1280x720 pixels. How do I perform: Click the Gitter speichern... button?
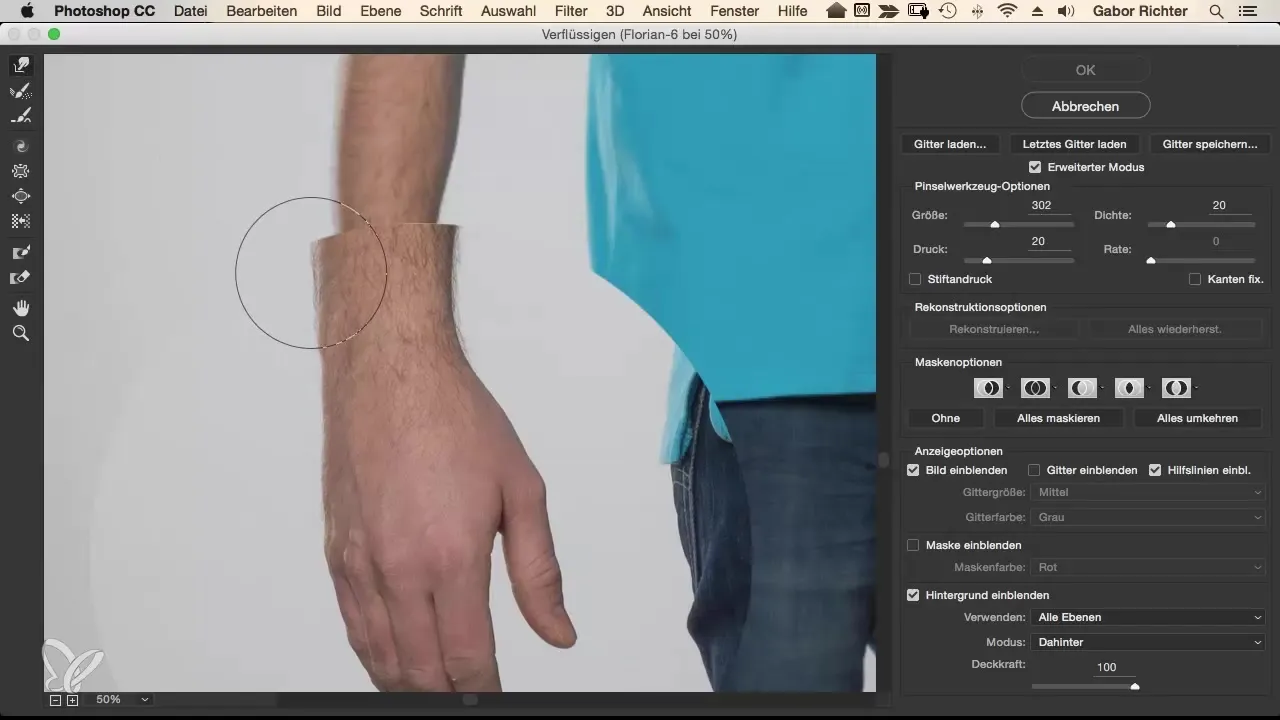coord(1210,144)
